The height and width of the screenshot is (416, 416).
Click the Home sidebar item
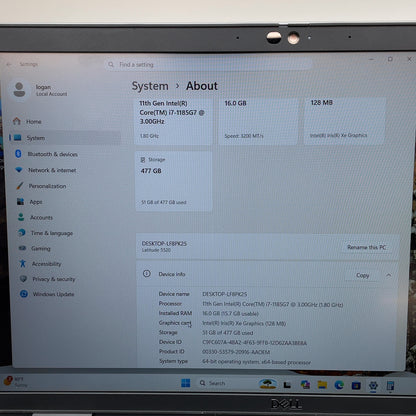coord(28,121)
